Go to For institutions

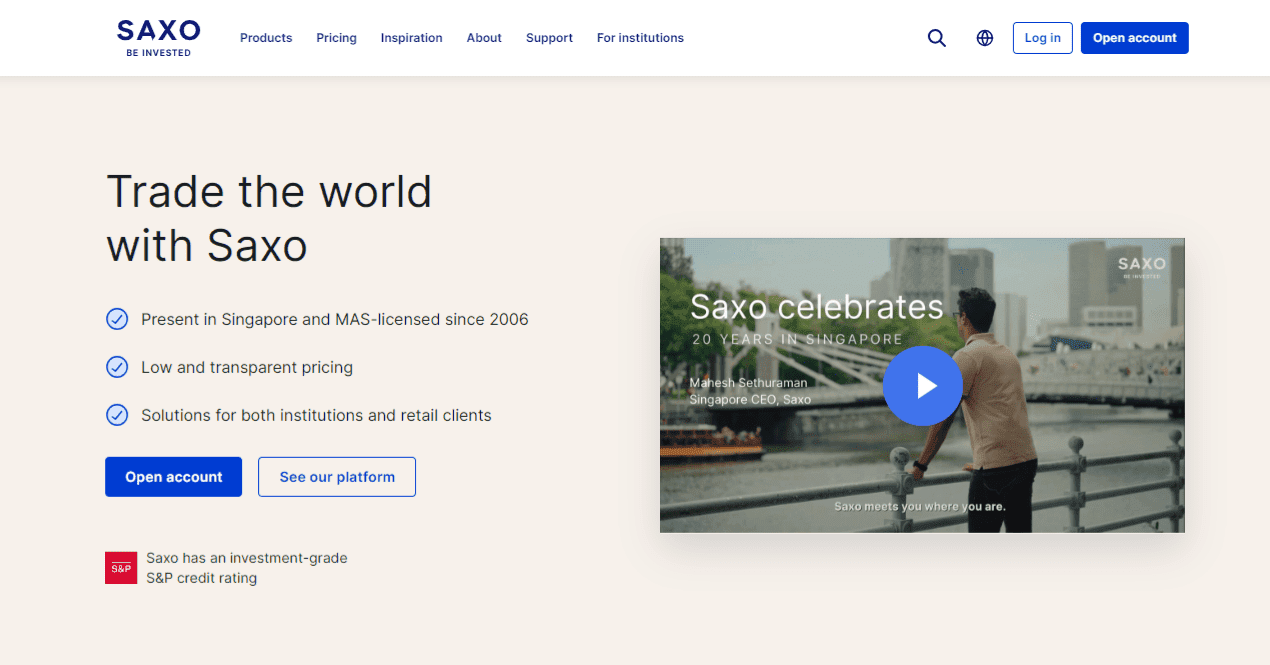coord(640,38)
